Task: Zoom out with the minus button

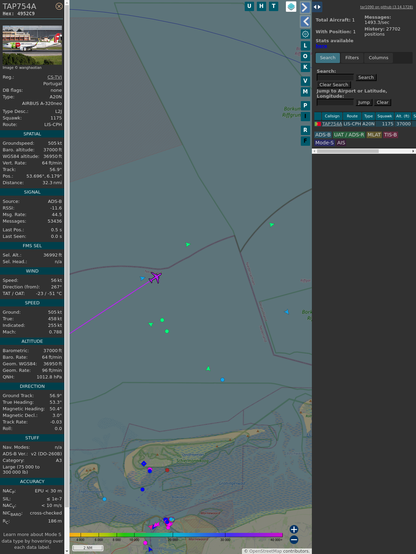Action: point(294,540)
